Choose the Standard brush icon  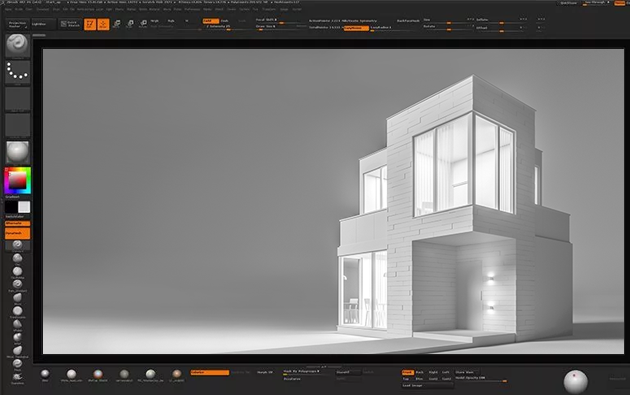click(x=17, y=245)
